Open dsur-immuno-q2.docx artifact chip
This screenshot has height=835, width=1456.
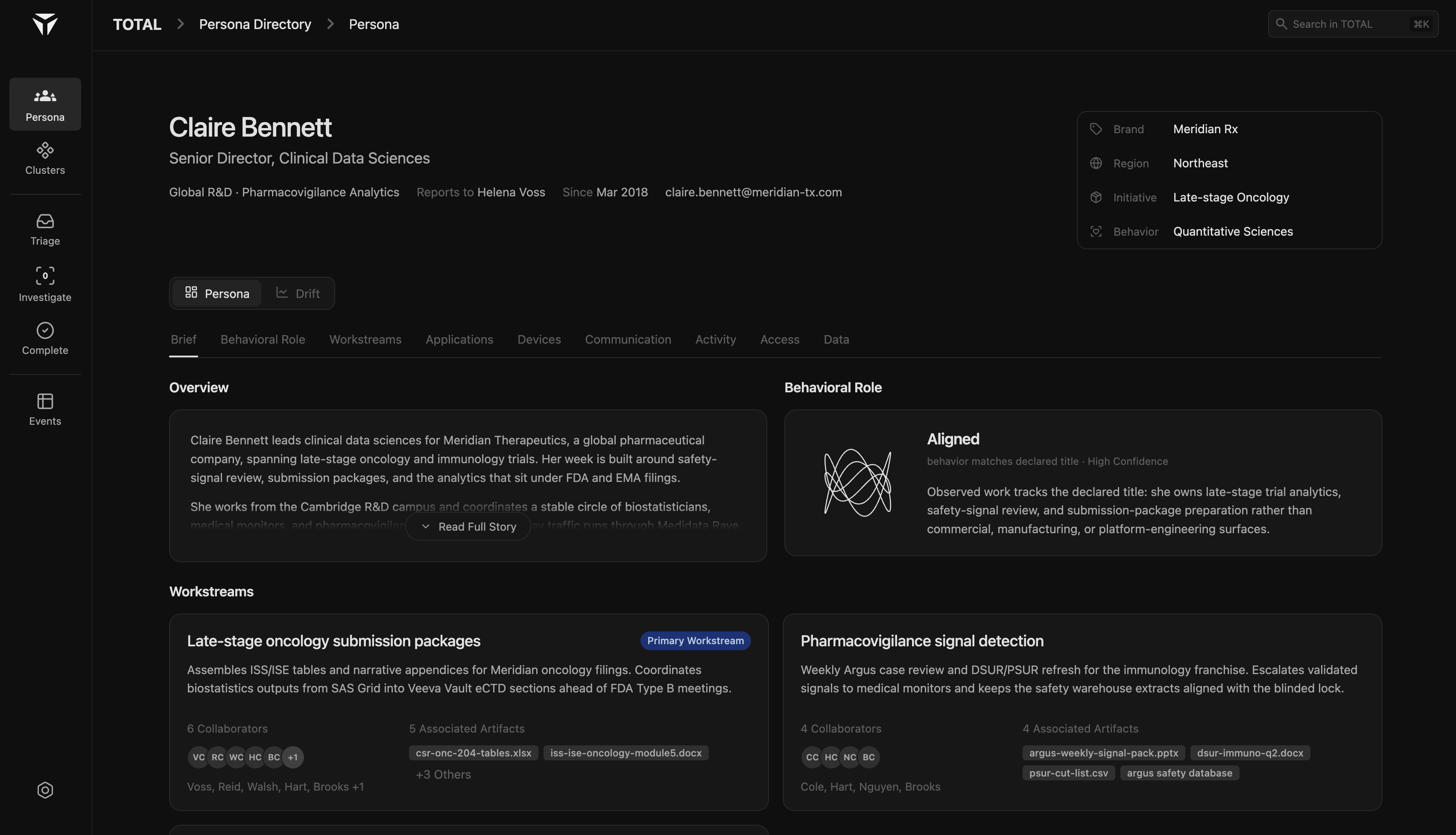(1250, 753)
